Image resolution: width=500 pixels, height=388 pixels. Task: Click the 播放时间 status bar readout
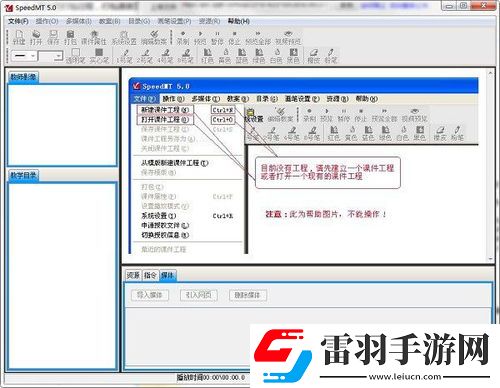(211, 377)
